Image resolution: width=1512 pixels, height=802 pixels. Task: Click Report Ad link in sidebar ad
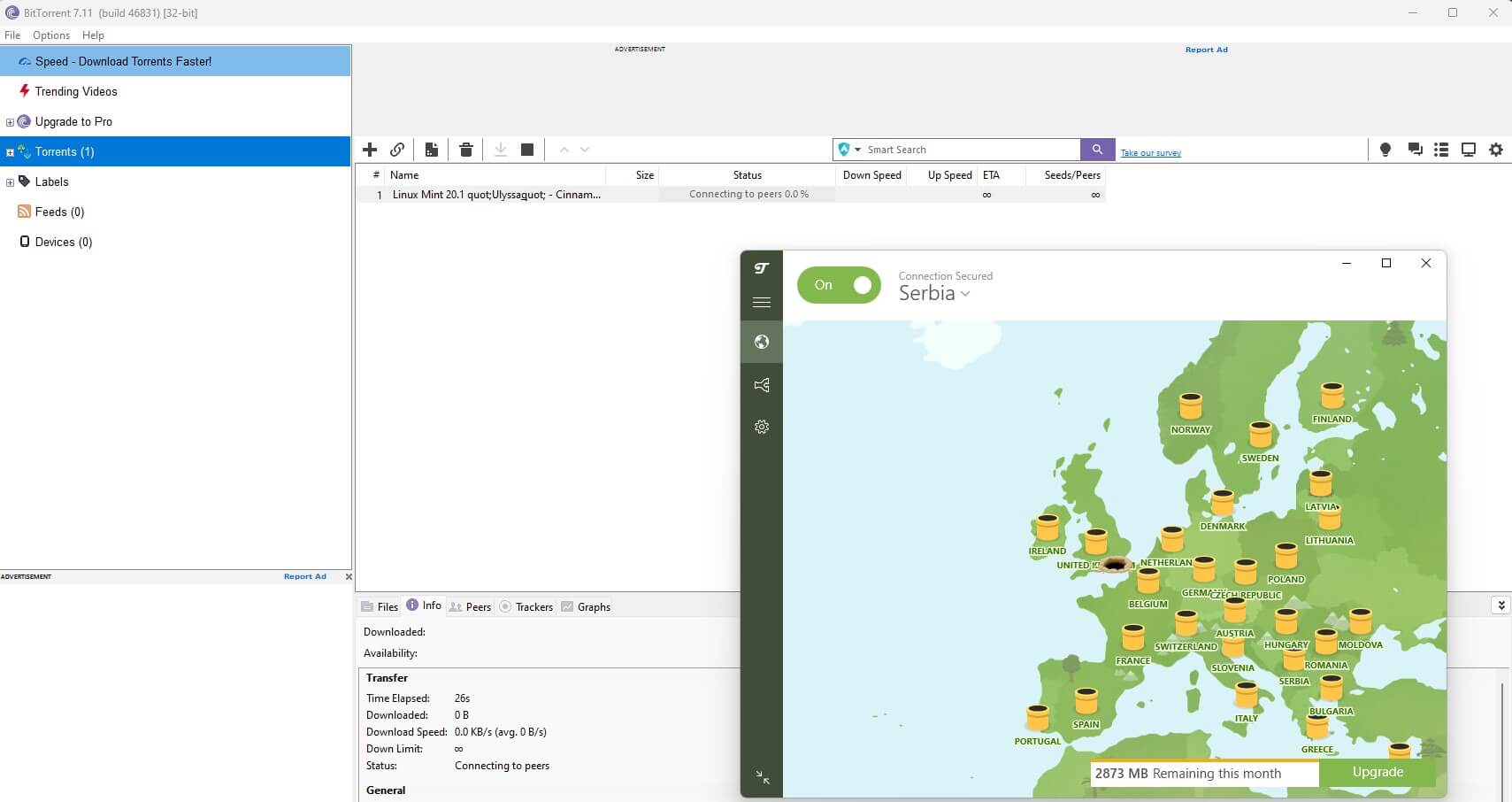click(x=305, y=576)
